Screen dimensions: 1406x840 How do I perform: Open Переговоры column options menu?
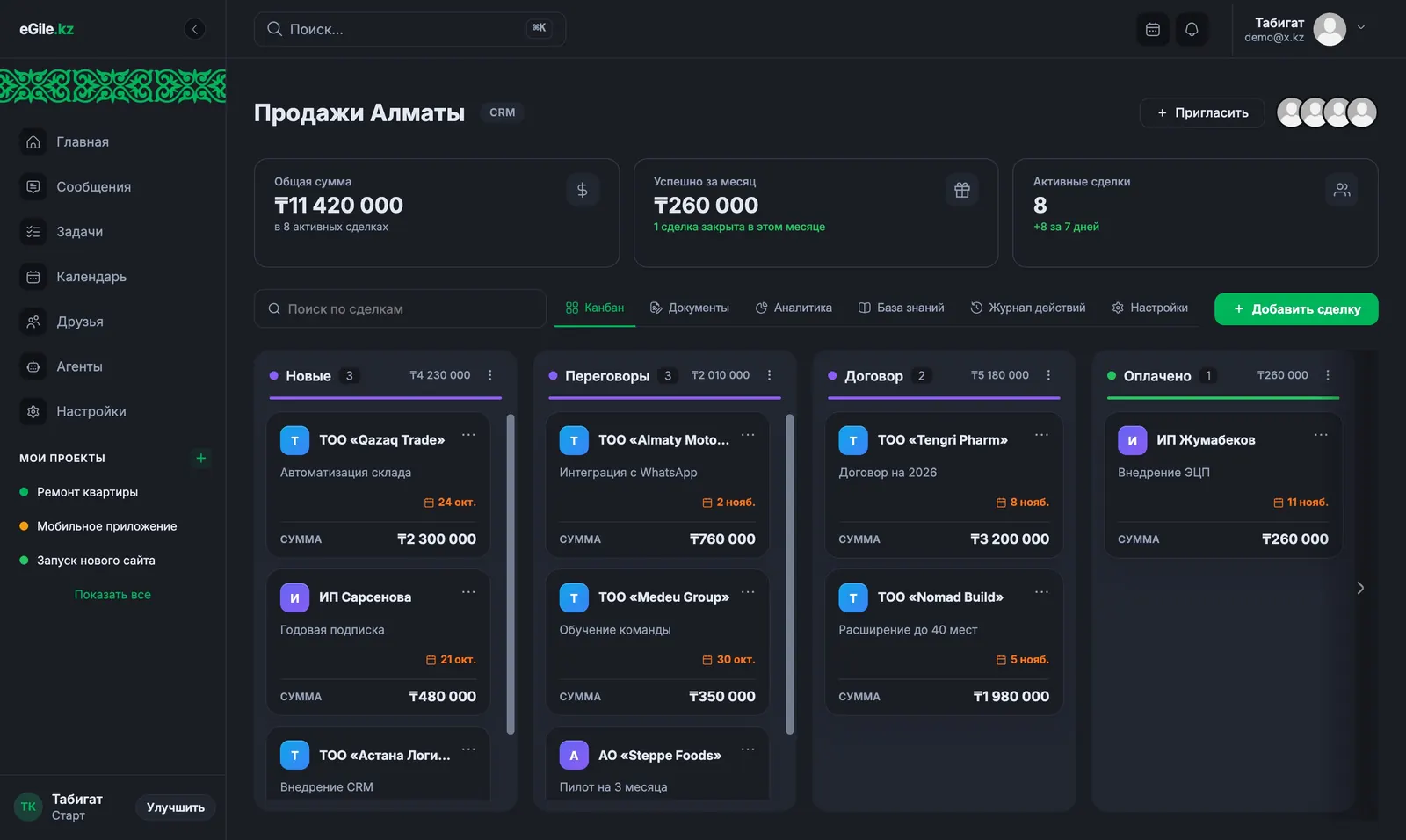[x=770, y=375]
